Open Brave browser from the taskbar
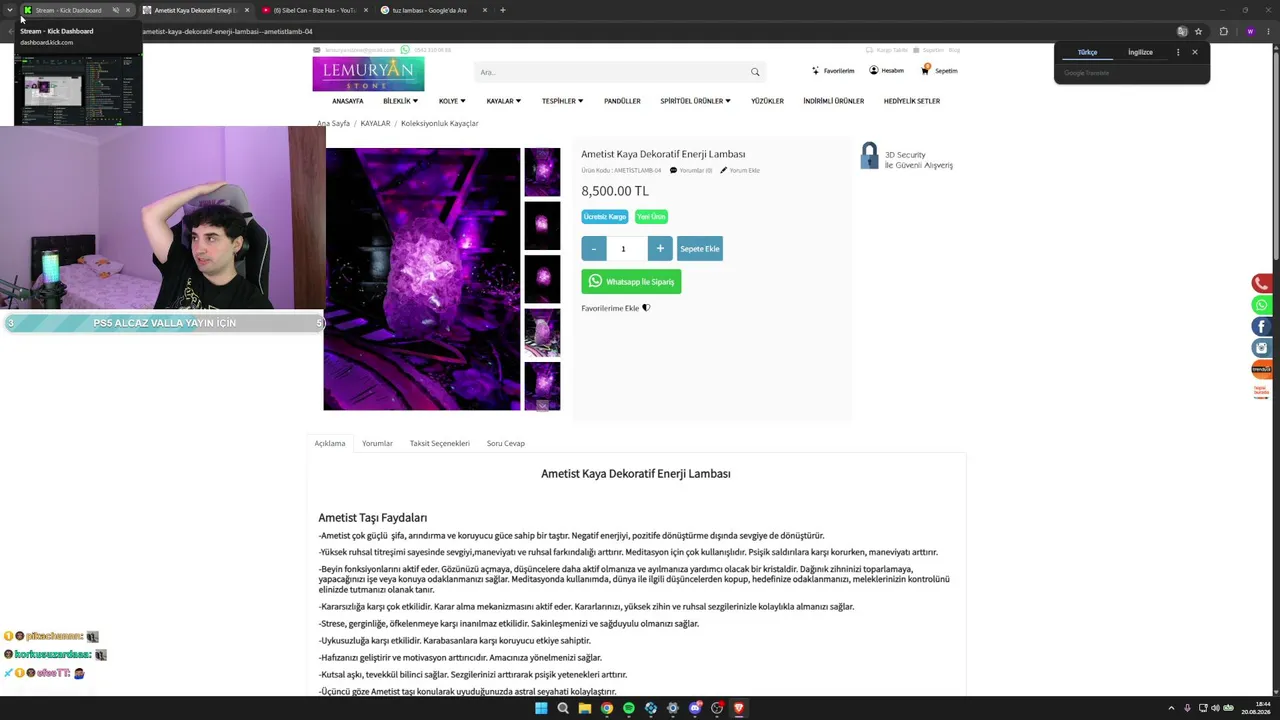1280x720 pixels. click(x=739, y=708)
